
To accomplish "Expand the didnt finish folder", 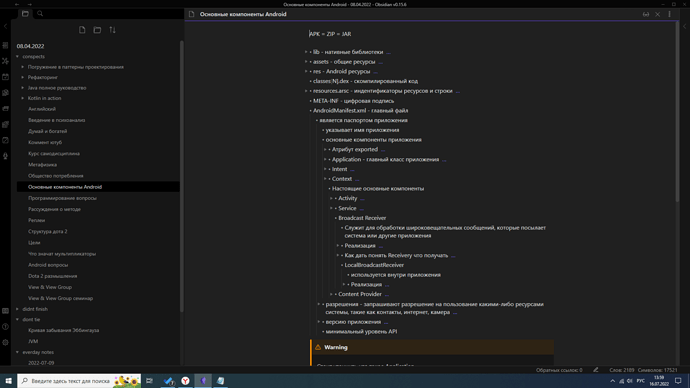I will pos(18,309).
